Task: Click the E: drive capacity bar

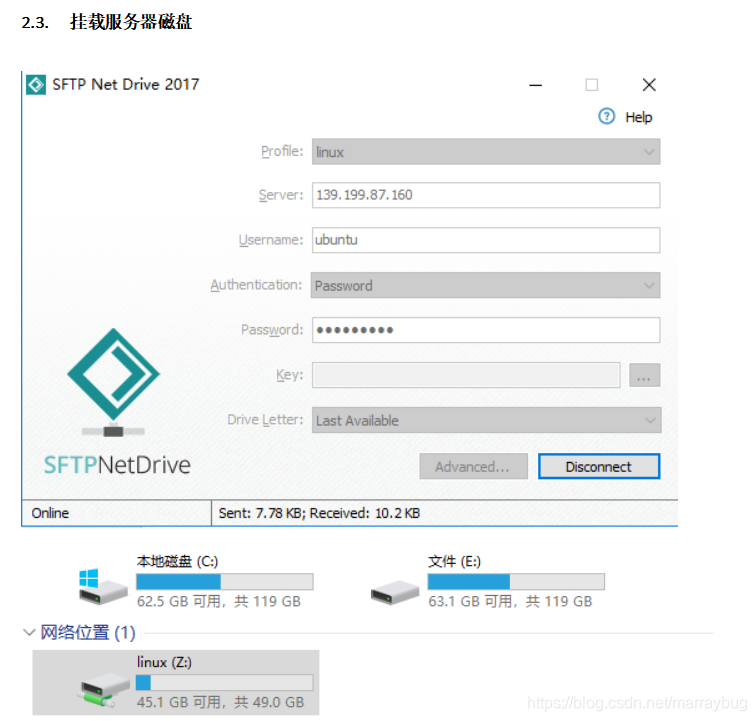Action: point(516,582)
